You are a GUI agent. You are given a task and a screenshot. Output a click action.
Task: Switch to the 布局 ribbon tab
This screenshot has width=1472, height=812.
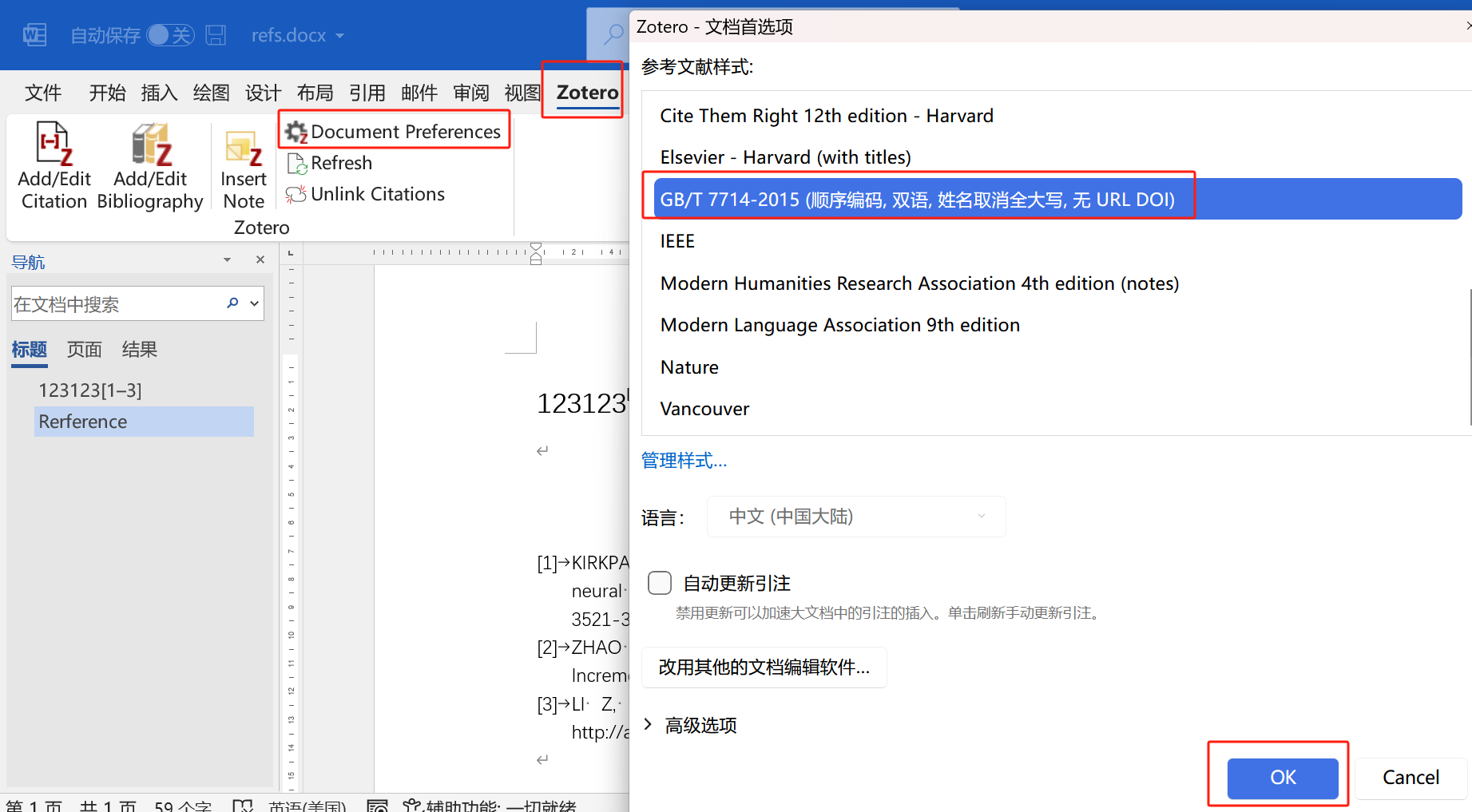(x=315, y=93)
